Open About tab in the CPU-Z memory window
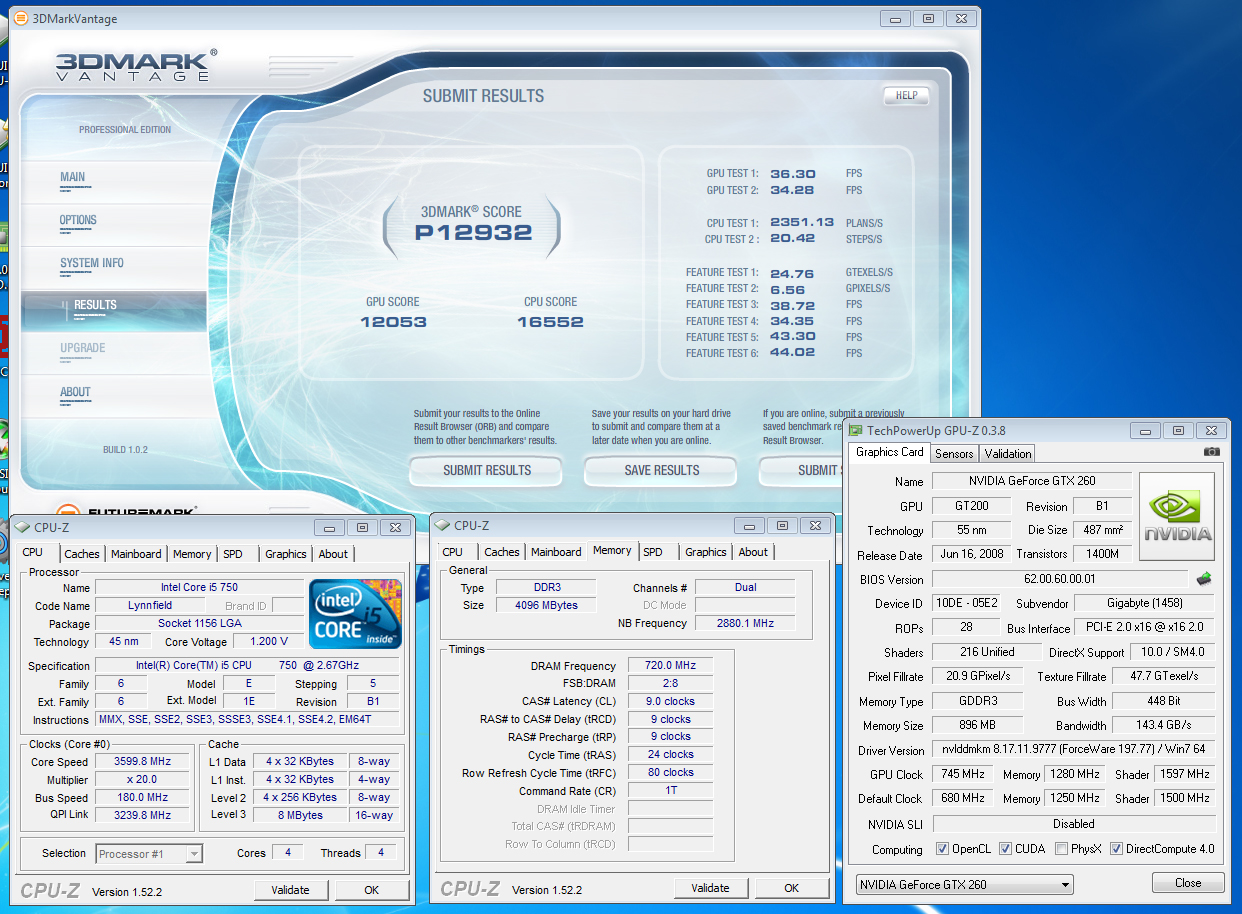The height and width of the screenshot is (914, 1242). coord(754,552)
